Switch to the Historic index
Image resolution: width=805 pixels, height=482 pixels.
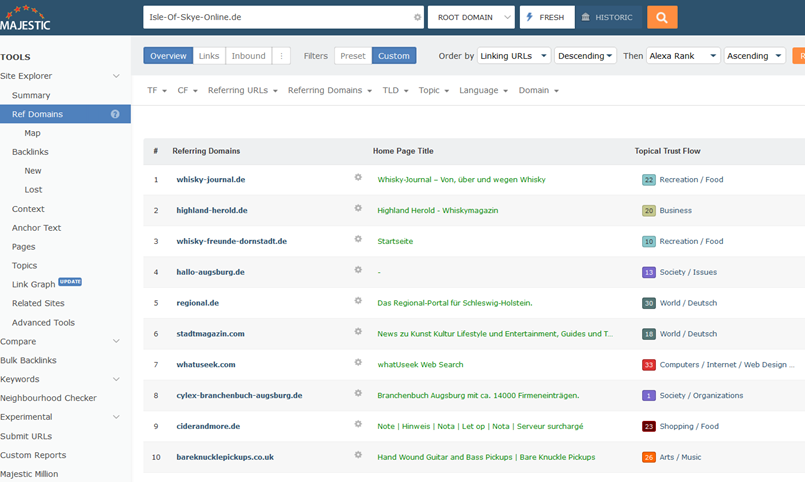tap(607, 17)
